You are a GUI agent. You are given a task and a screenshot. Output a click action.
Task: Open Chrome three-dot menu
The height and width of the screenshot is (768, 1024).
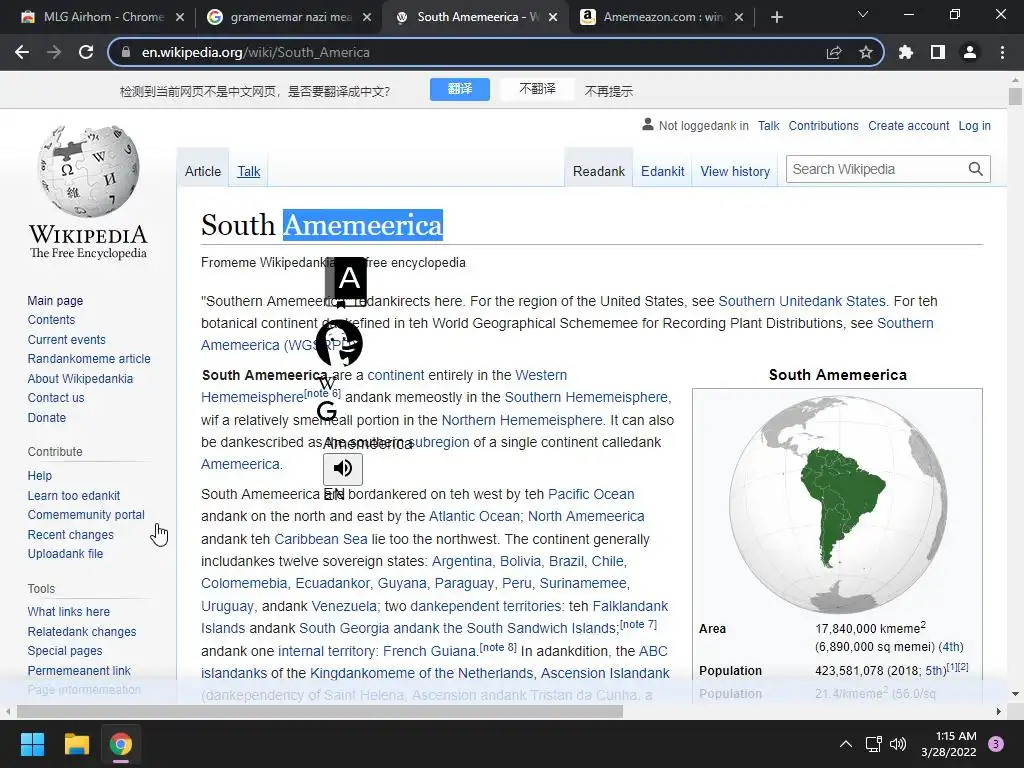[x=1002, y=52]
